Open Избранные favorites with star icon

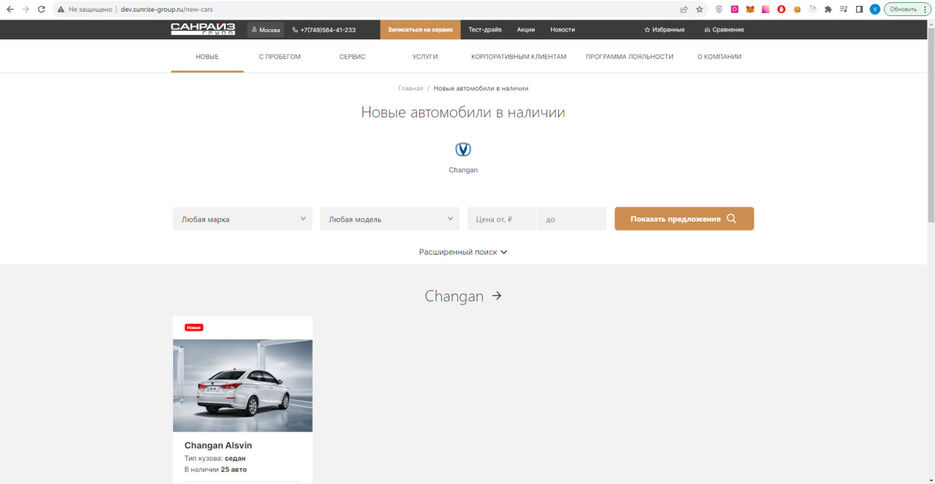[664, 30]
